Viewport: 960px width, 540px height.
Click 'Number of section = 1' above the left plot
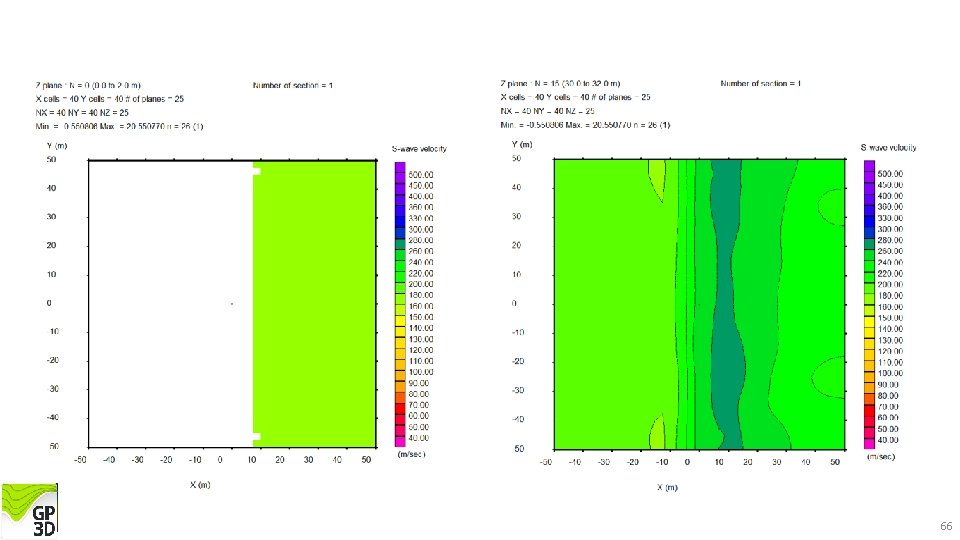pyautogui.click(x=293, y=85)
